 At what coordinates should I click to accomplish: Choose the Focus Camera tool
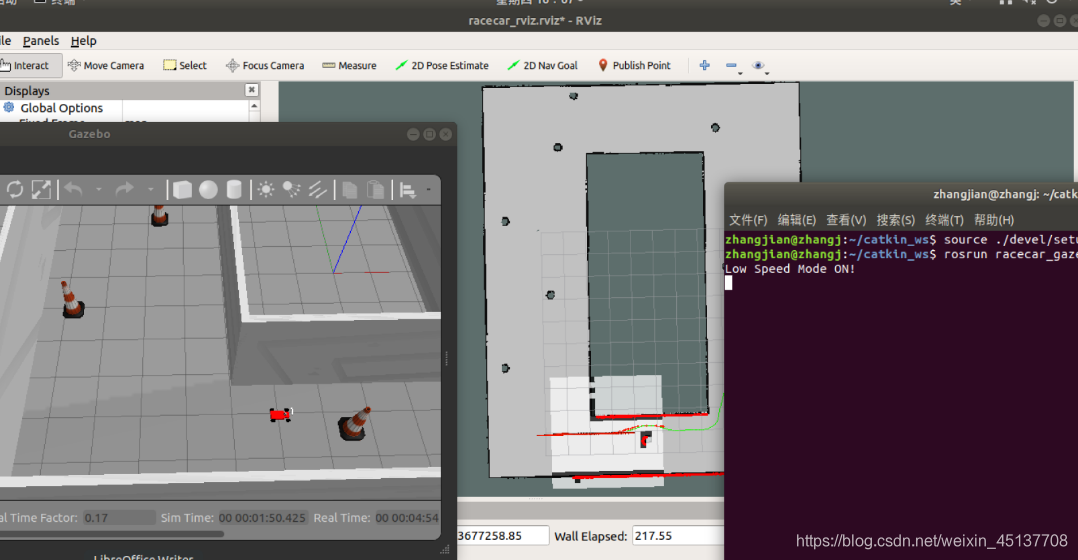point(265,65)
